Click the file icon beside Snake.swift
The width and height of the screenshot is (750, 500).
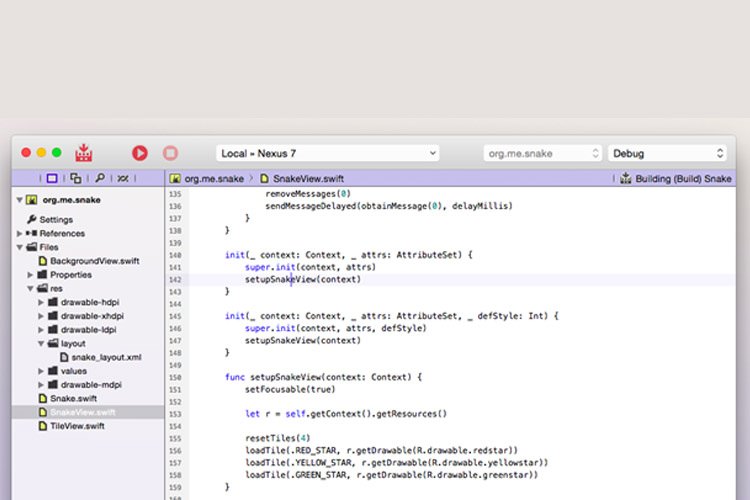(43, 399)
